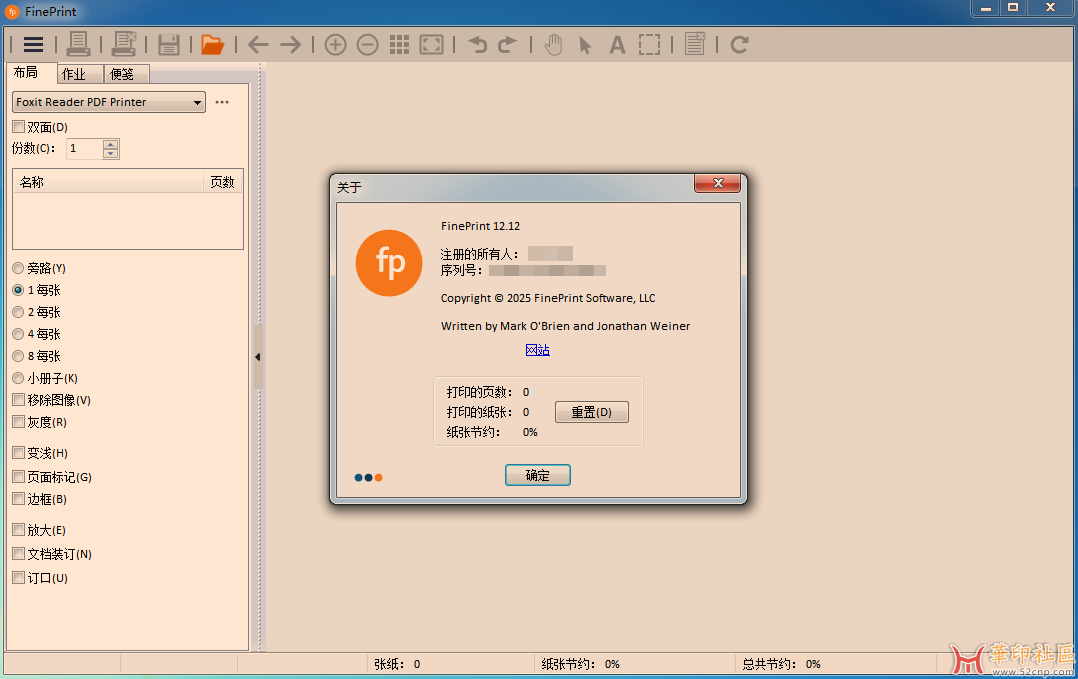Collapse the side panel with the arrow handle
Screen dimensions: 1078x679
coord(258,357)
